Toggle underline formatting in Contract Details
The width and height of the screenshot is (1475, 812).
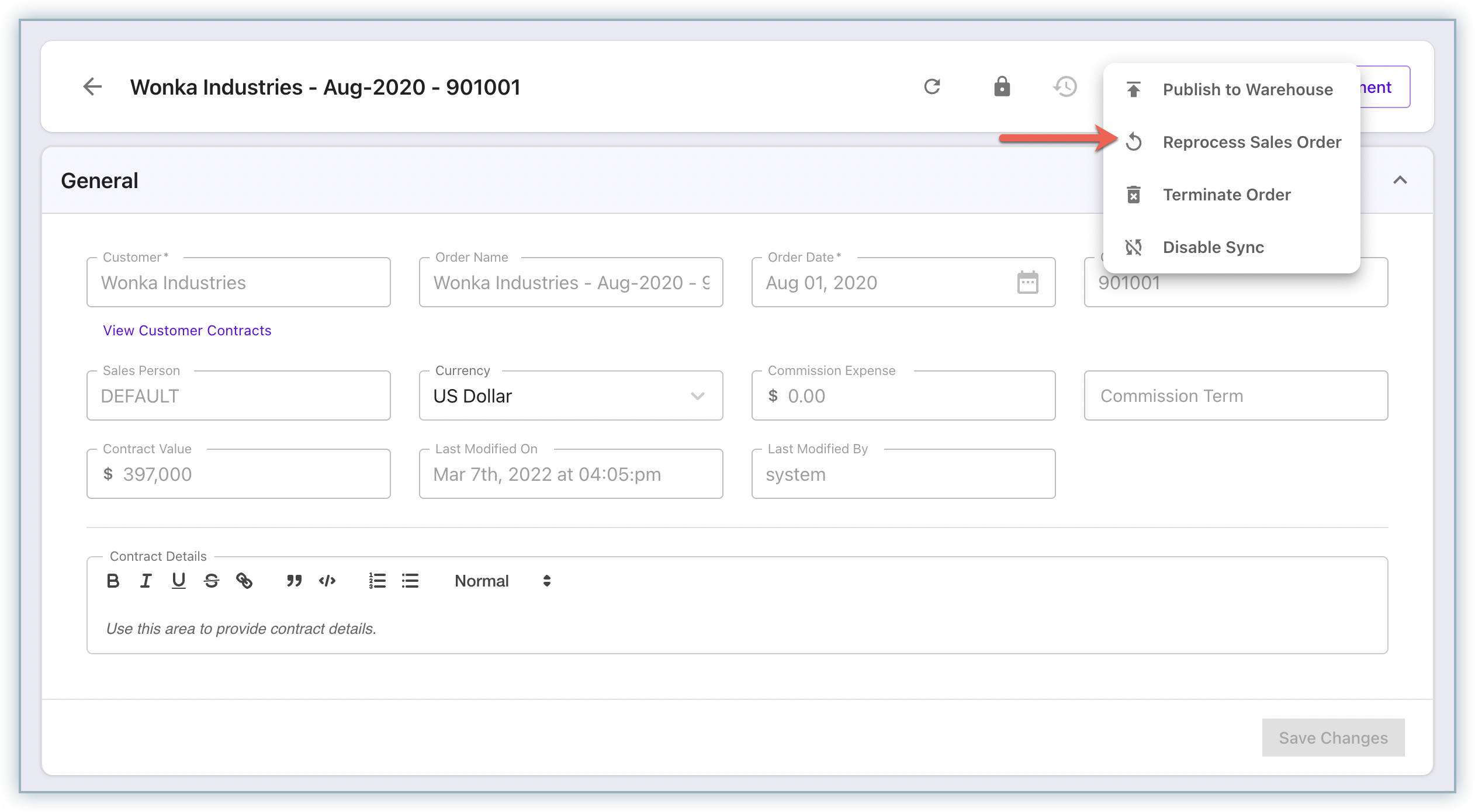[178, 581]
